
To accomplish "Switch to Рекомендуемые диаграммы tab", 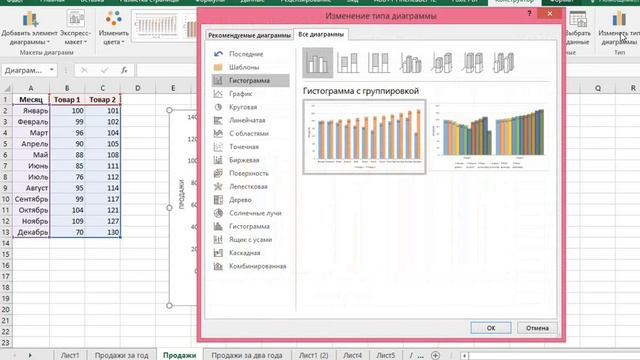I will tap(249, 35).
